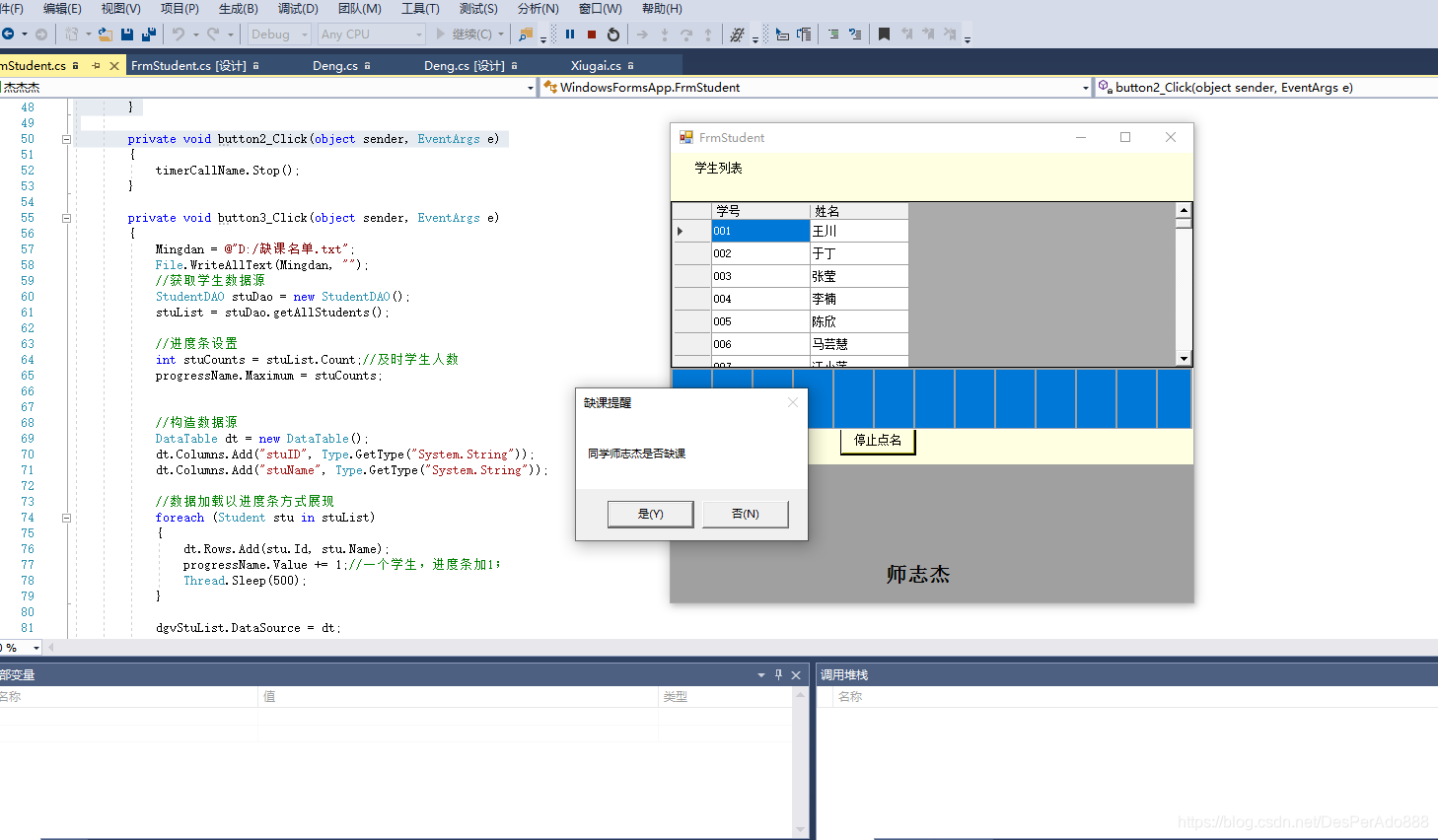This screenshot has height=840, width=1438.
Task: Click the Navigate Forward arrow in toolbar
Action: [x=41, y=35]
